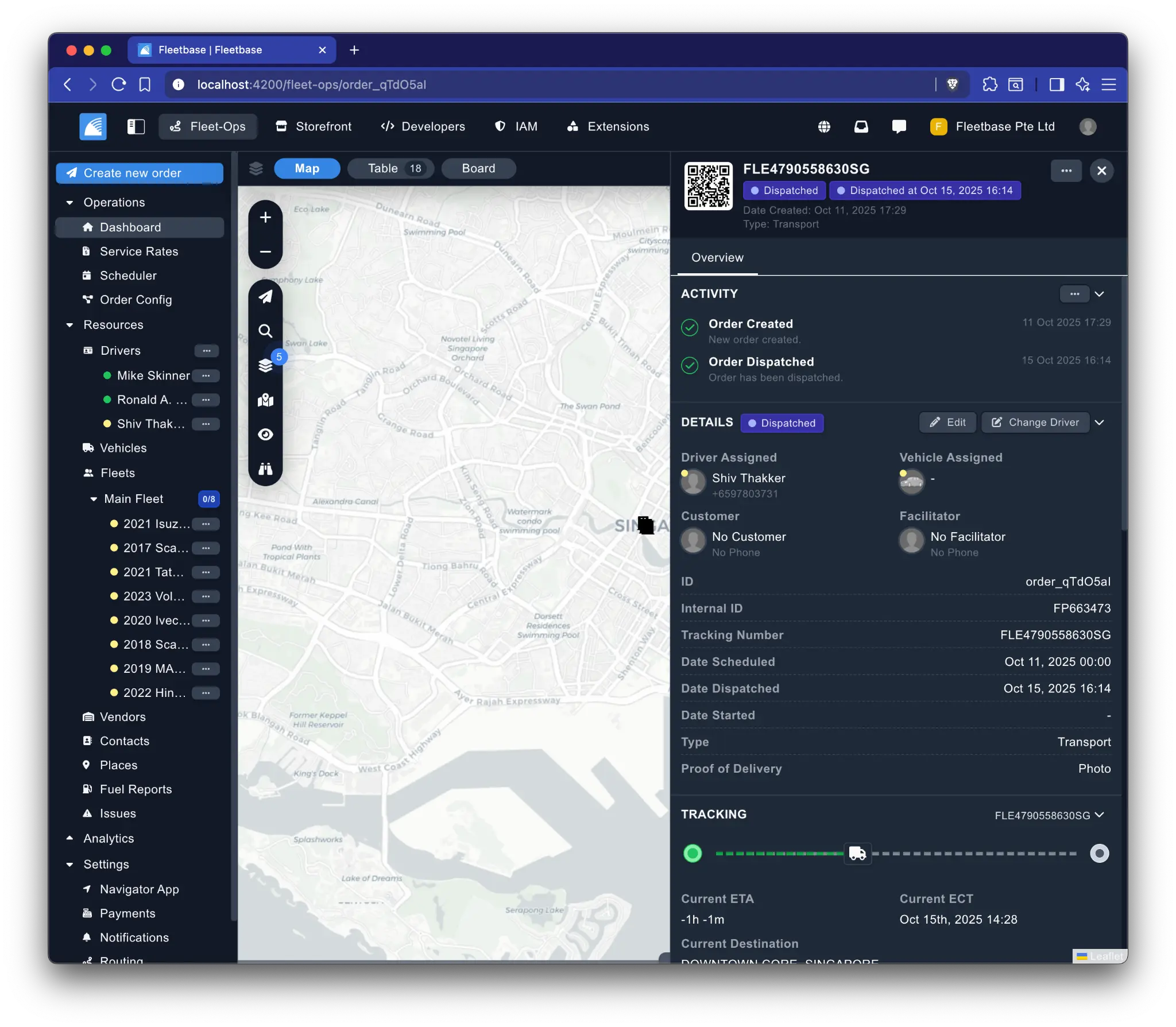Select the dispatch paper-plane tool on the map
Image resolution: width=1176 pixels, height=1027 pixels.
(266, 297)
